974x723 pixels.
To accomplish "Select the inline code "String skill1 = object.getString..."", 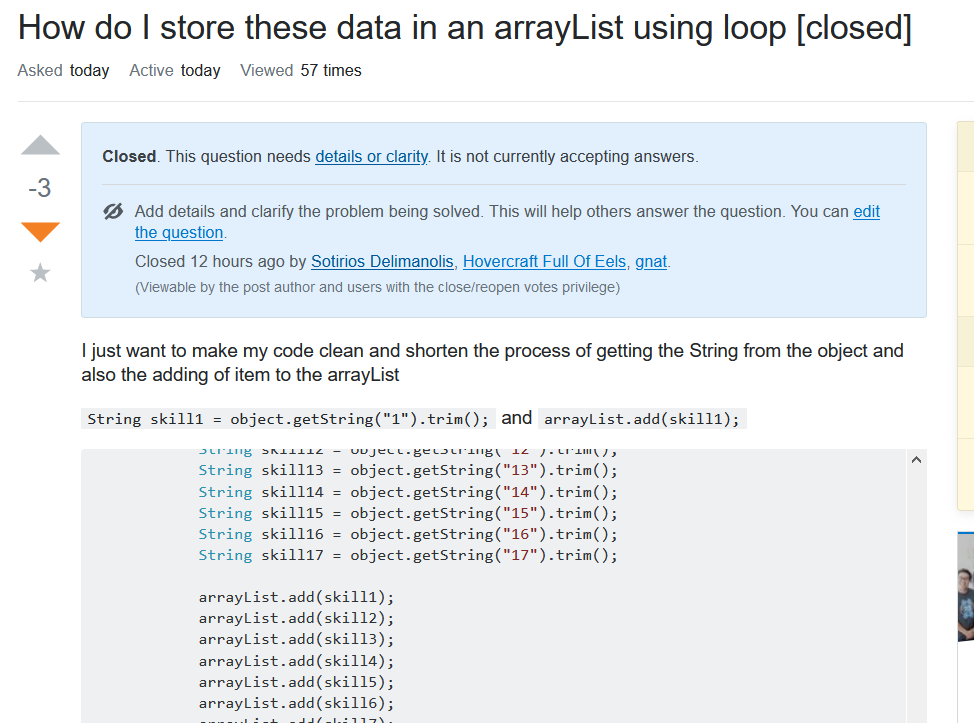I will coord(288,418).
